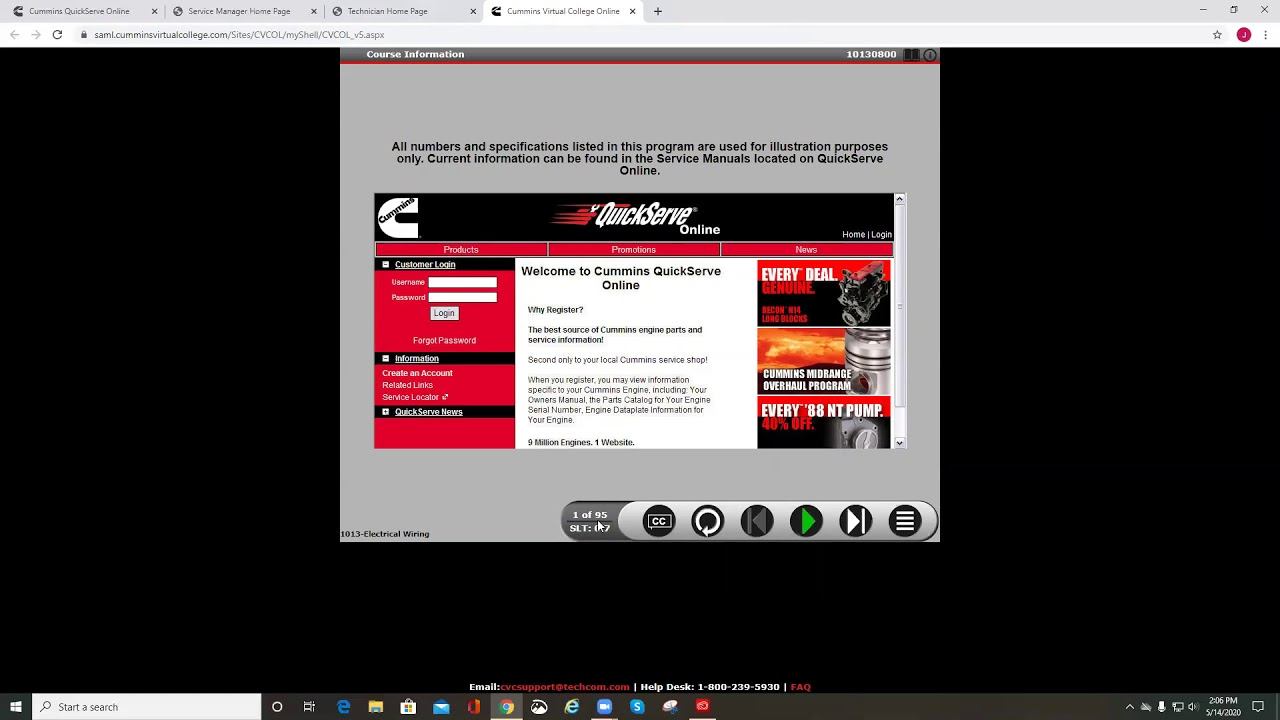This screenshot has height=720, width=1280.
Task: Open the Forgot Password link
Action: pos(444,341)
